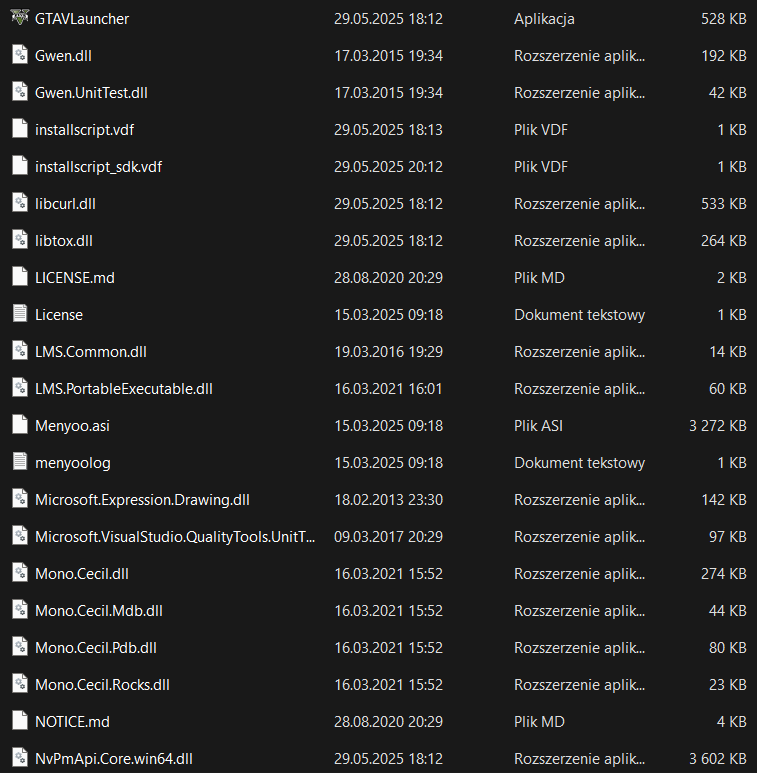Select the Mono.Cecil.Rocks.dll file name
757x773 pixels.
coord(102,684)
